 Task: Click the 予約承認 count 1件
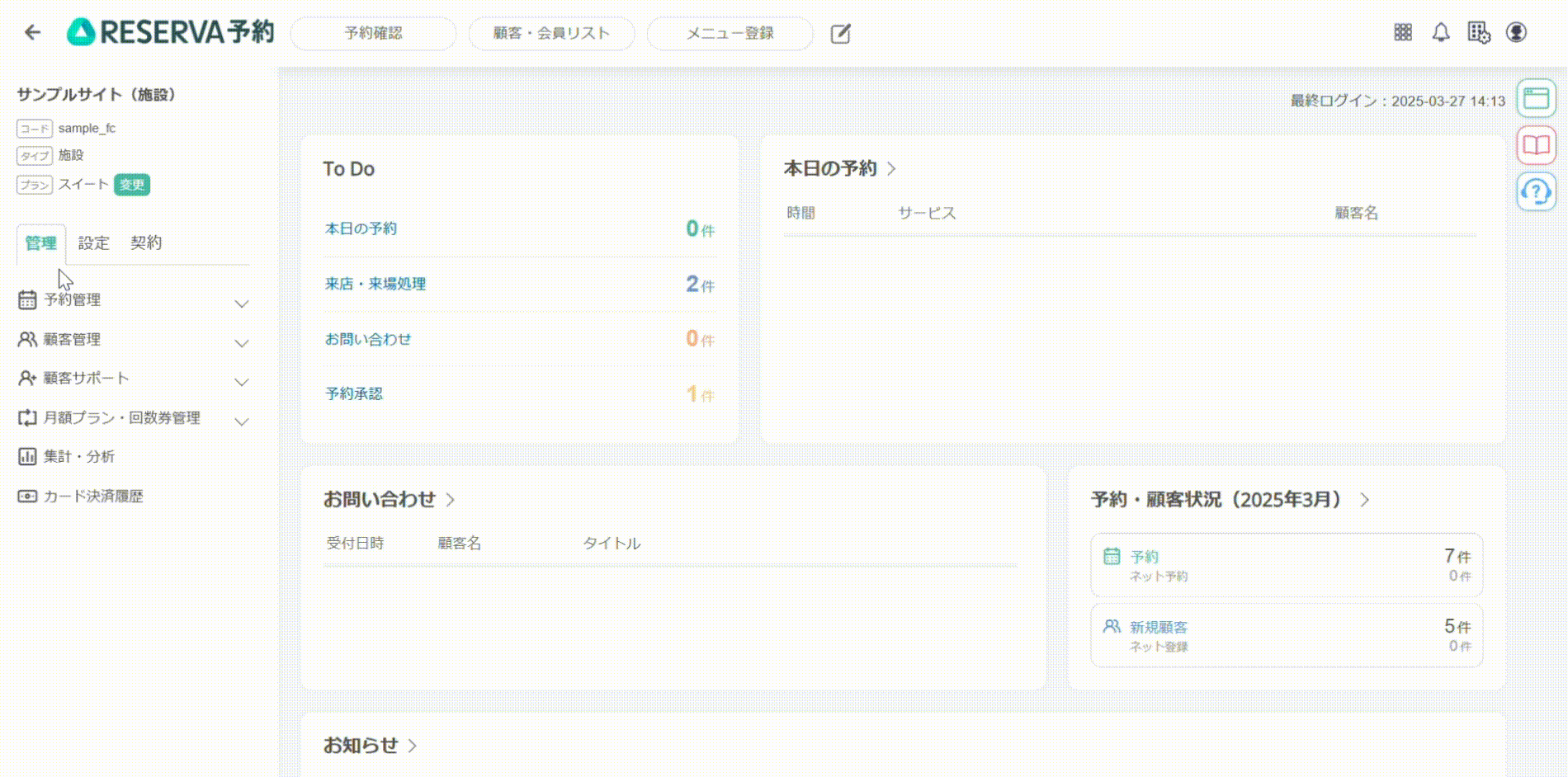(x=700, y=394)
